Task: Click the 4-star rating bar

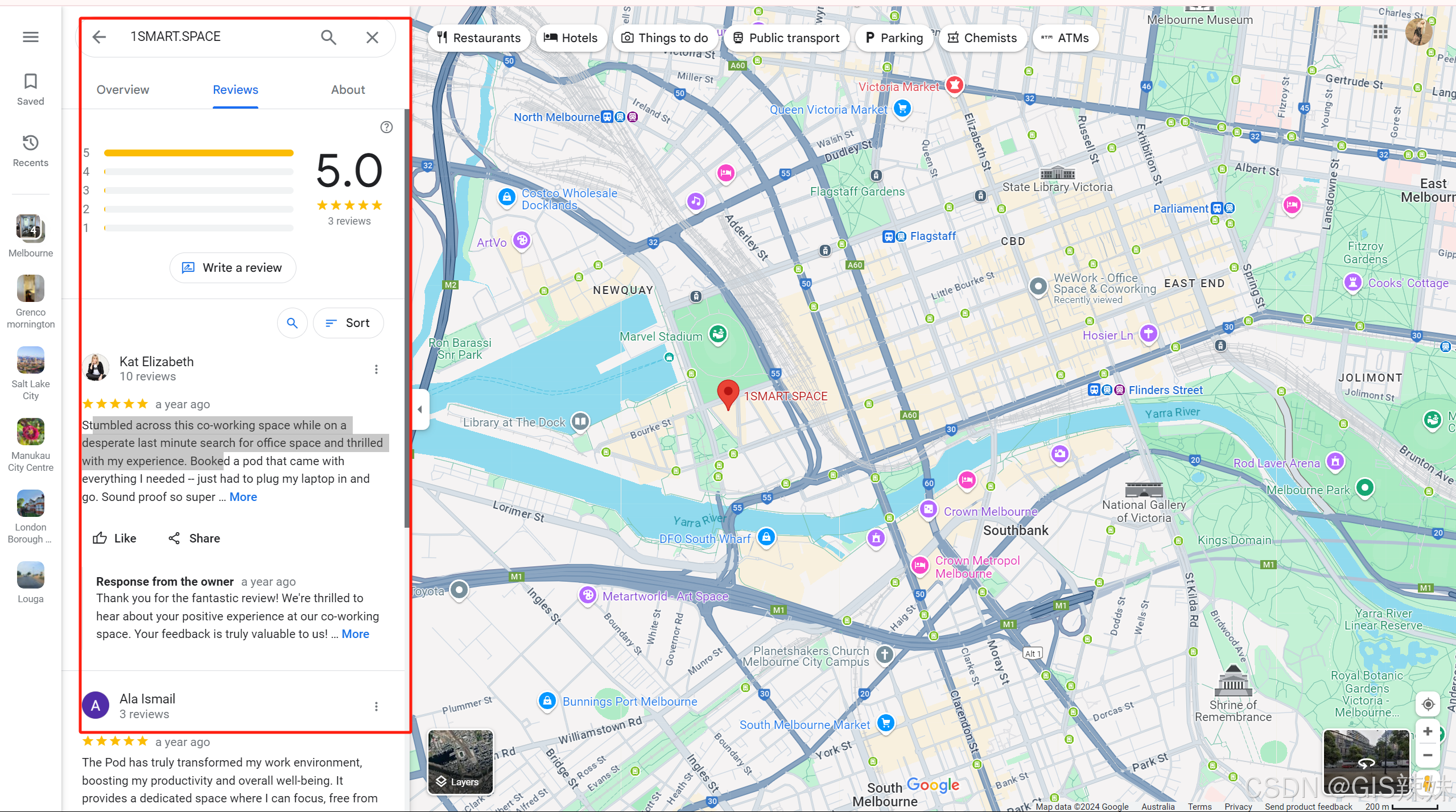Action: [x=199, y=172]
